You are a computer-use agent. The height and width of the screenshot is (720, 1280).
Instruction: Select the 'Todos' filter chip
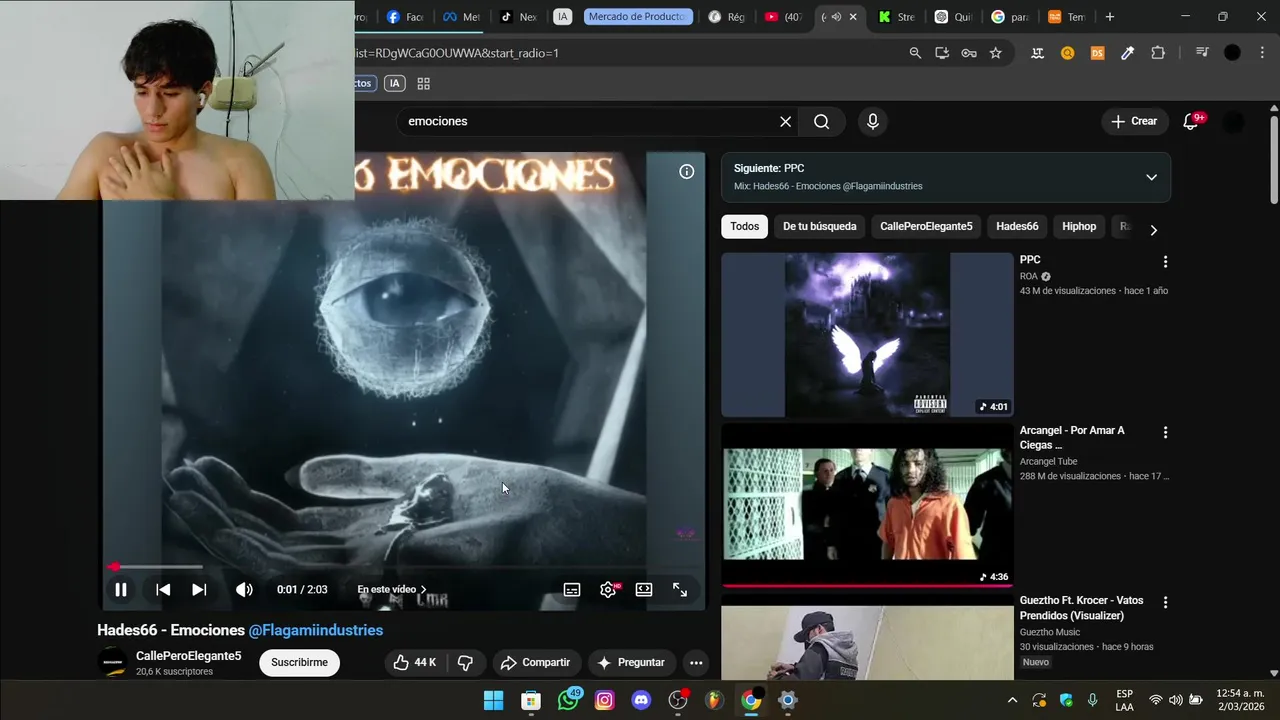[744, 227]
